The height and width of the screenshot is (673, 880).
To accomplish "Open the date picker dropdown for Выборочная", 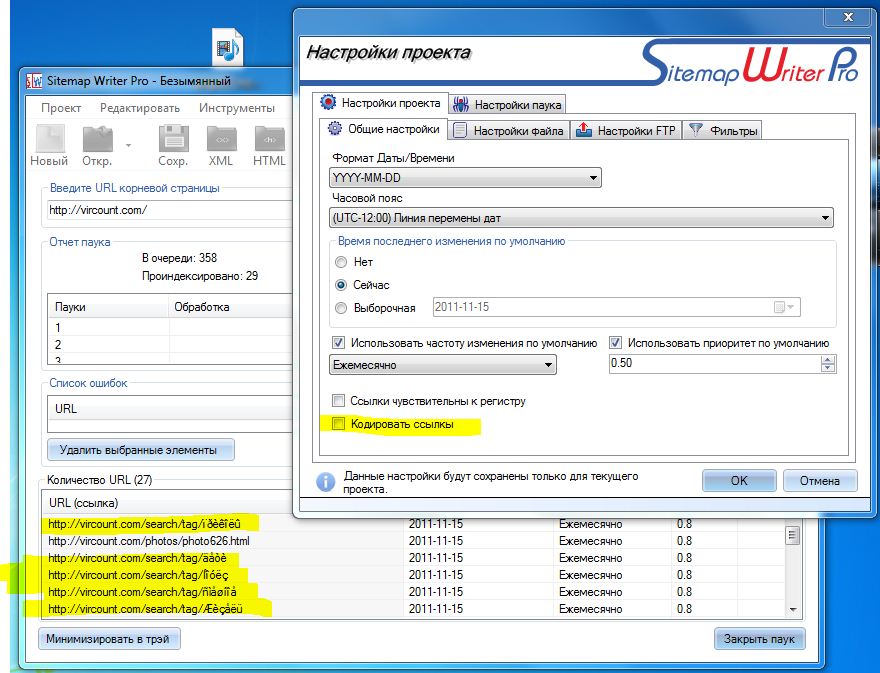I will tap(785, 307).
